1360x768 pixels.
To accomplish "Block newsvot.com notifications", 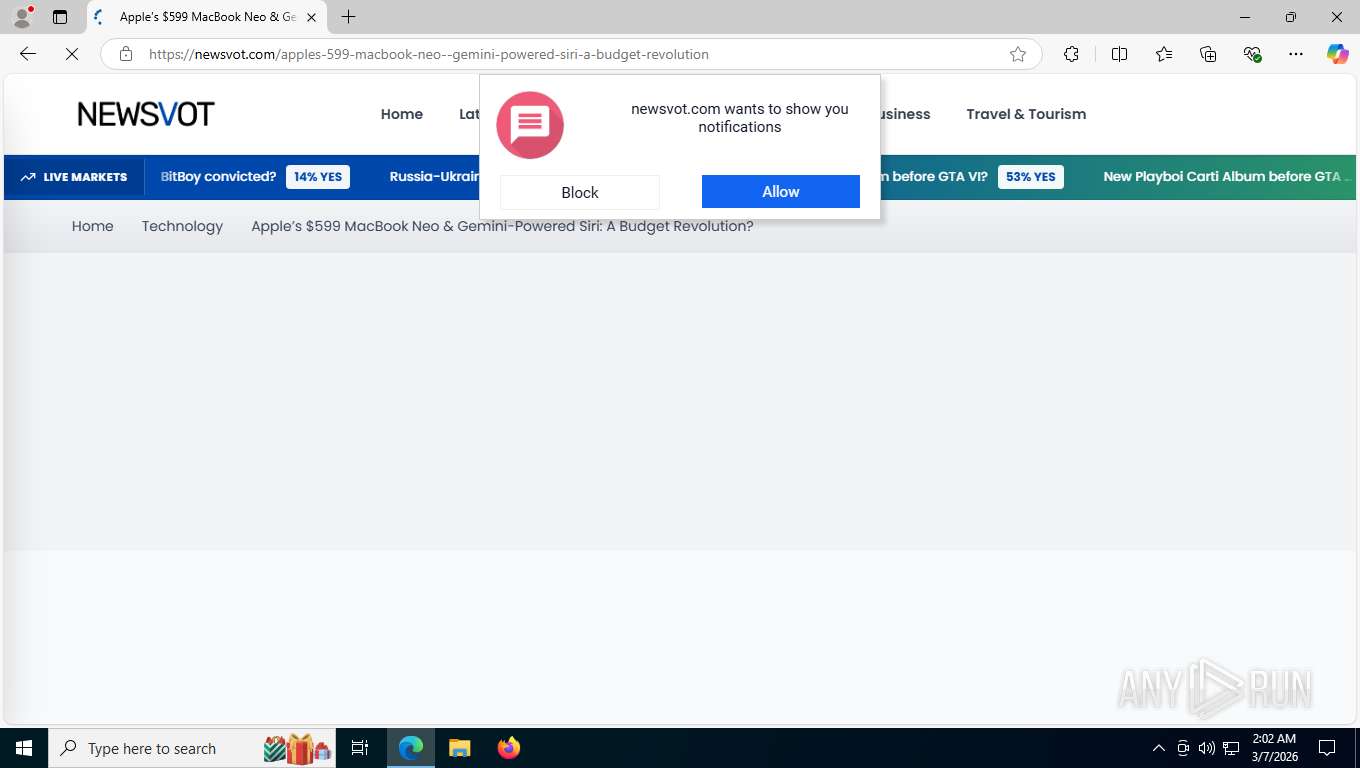I will (580, 192).
